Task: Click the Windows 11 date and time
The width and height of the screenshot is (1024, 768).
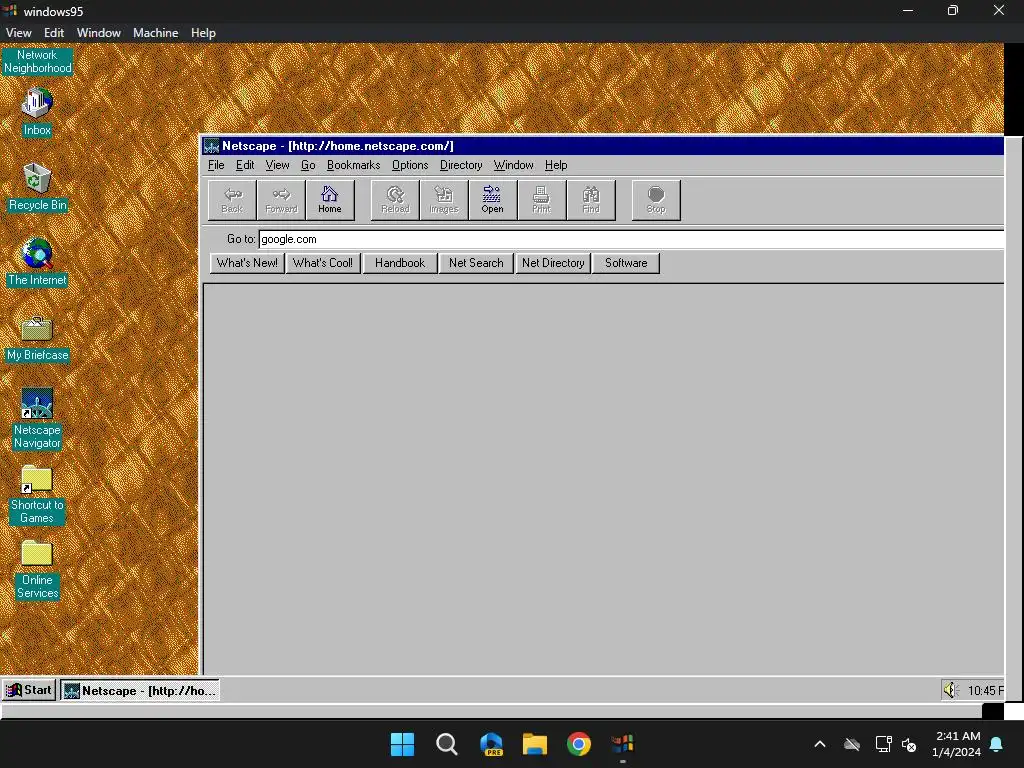Action: click(957, 744)
